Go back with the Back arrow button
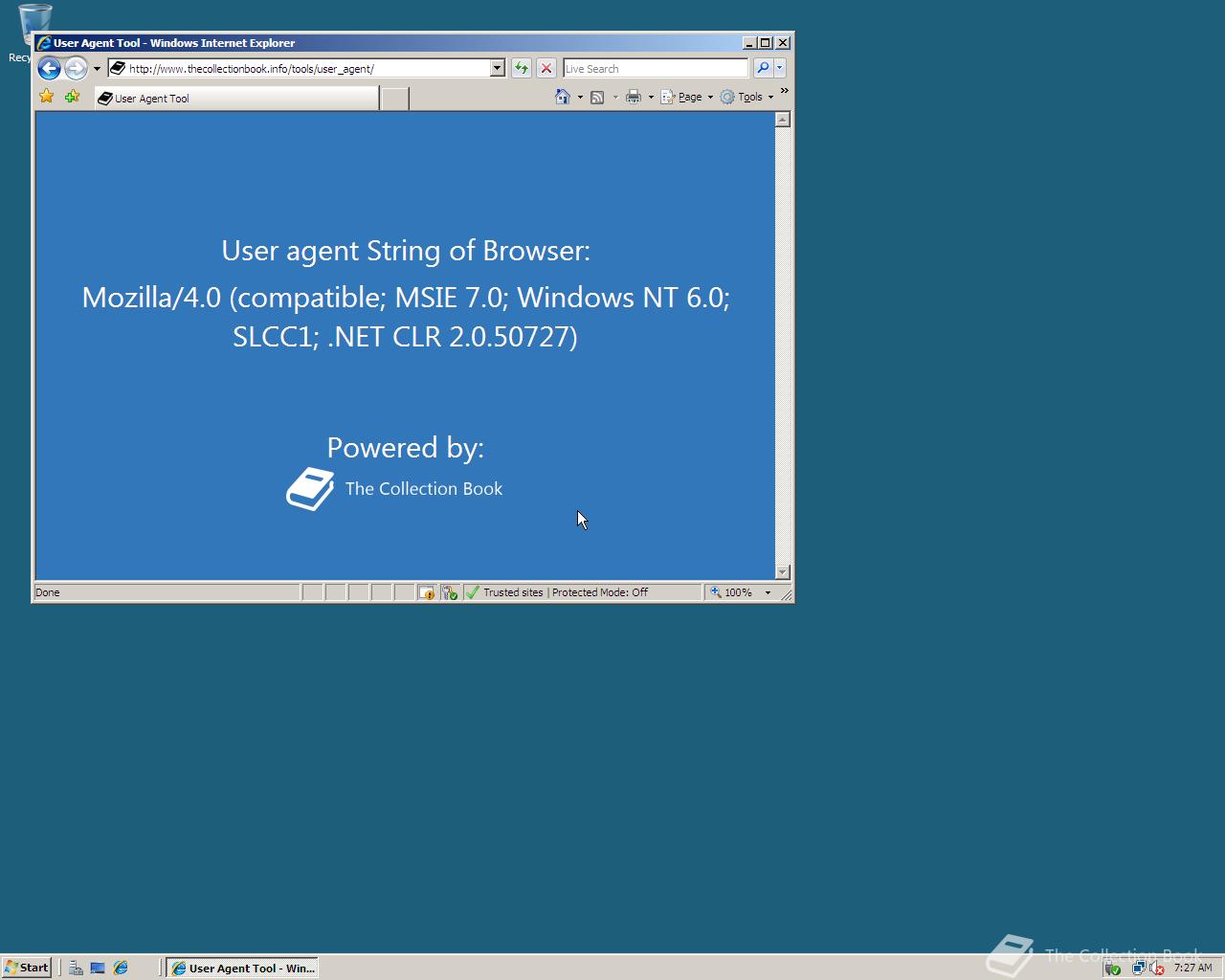This screenshot has width=1225, height=980. point(49,68)
